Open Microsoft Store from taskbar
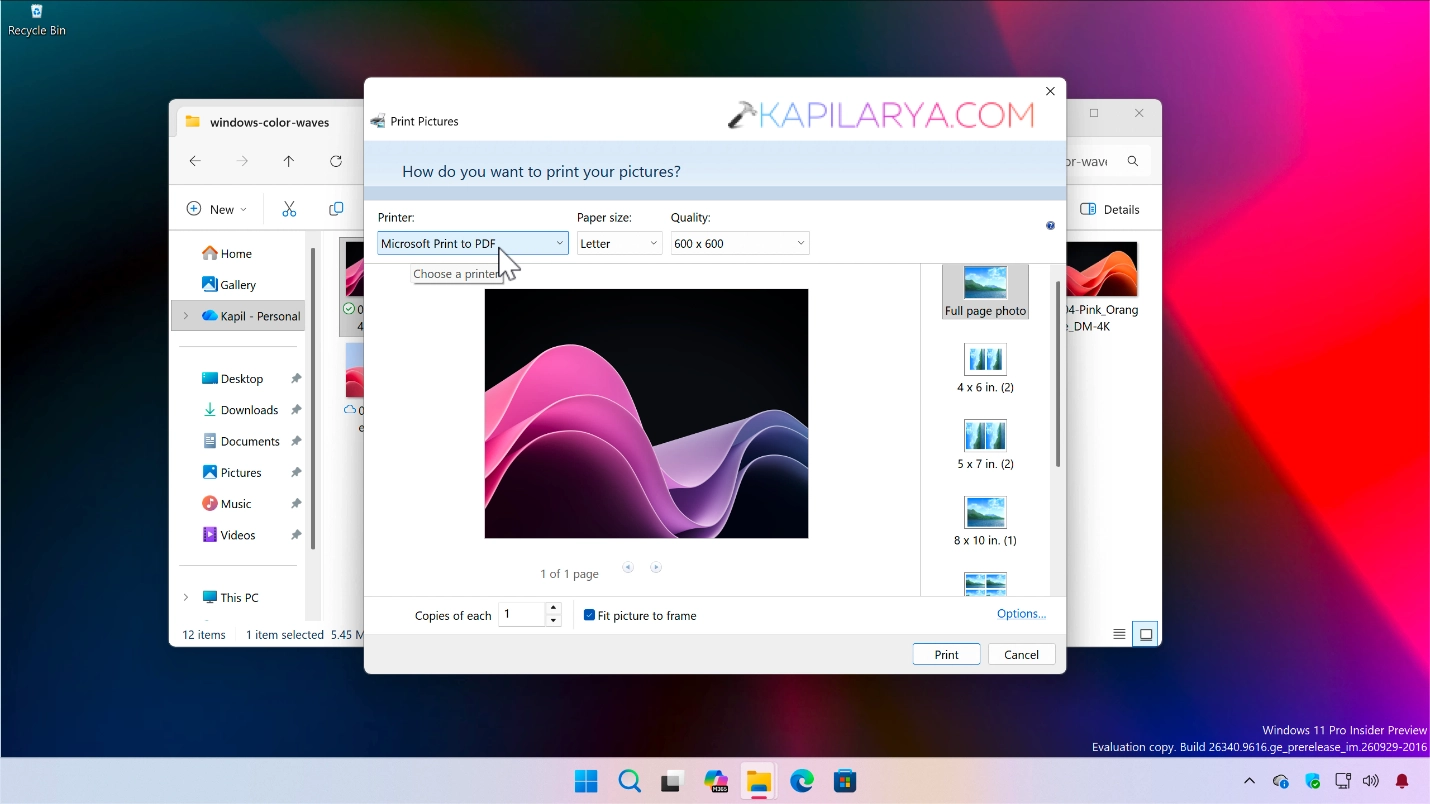Image resolution: width=1430 pixels, height=804 pixels. click(x=845, y=781)
